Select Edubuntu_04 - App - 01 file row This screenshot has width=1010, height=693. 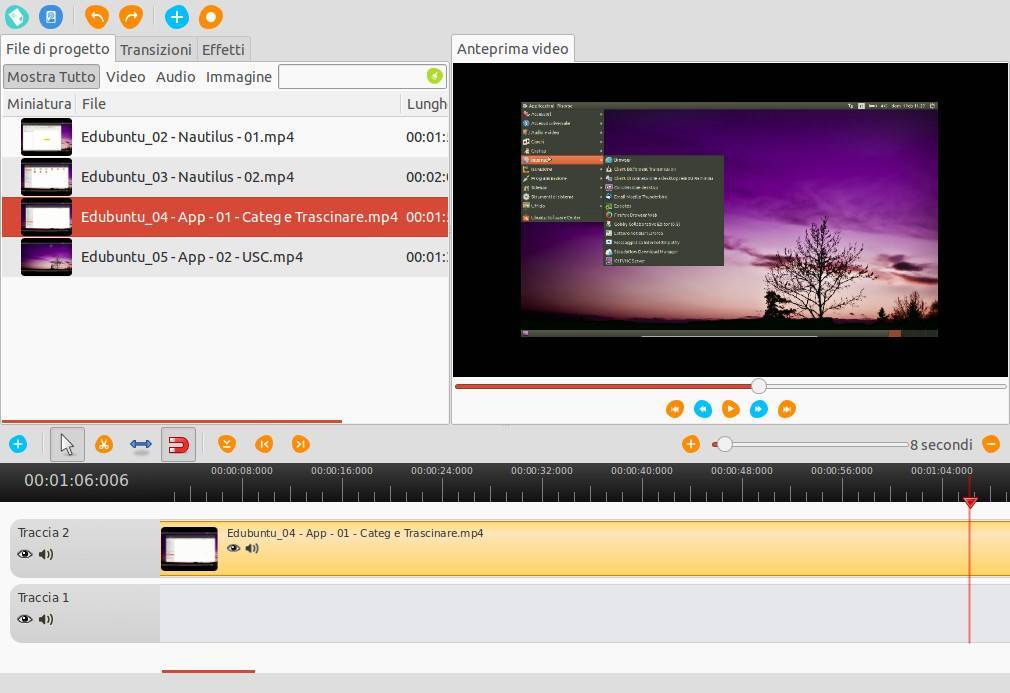(x=225, y=217)
